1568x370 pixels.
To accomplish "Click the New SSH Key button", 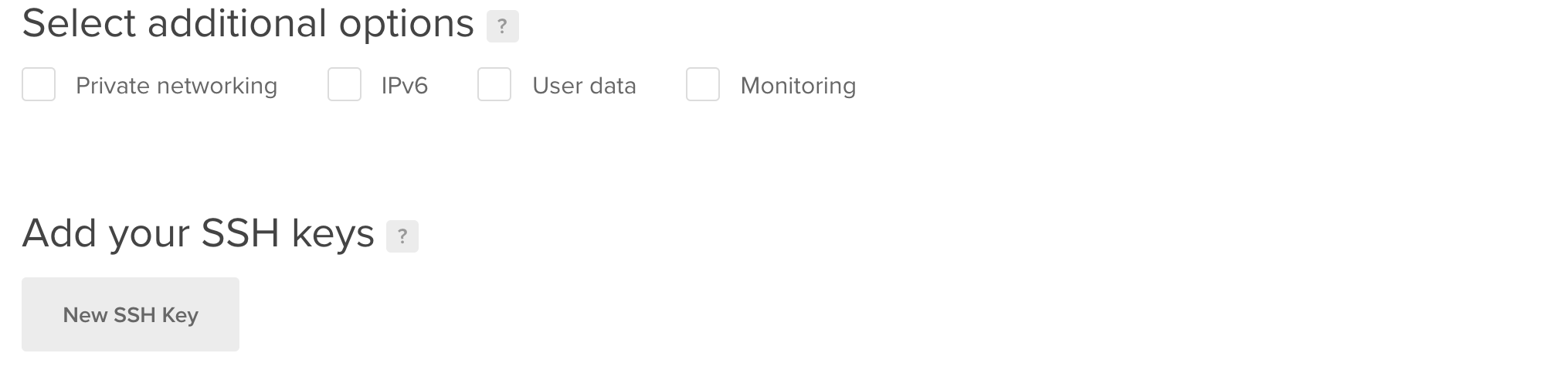I will (x=131, y=314).
